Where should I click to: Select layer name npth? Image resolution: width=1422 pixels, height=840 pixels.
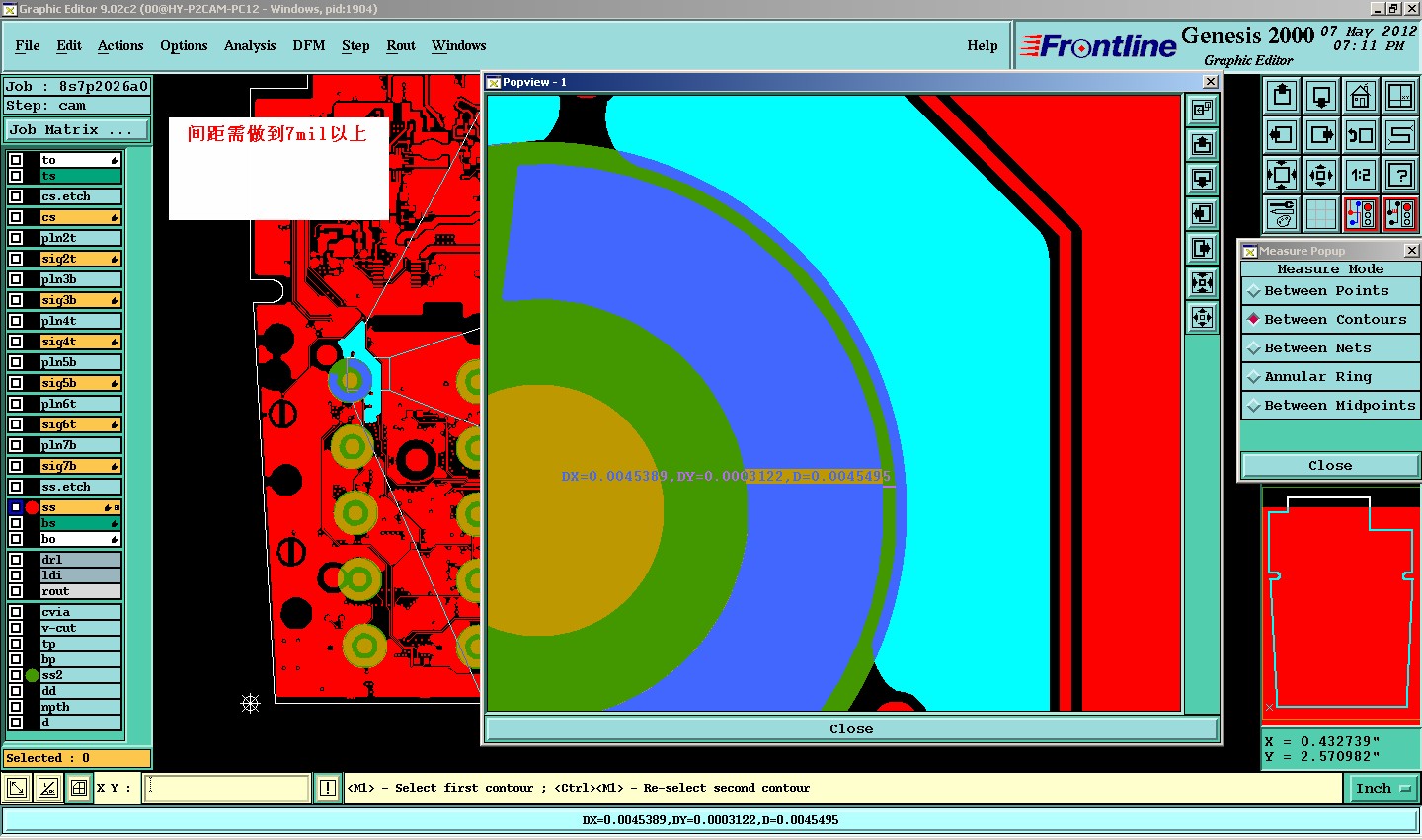click(x=80, y=707)
